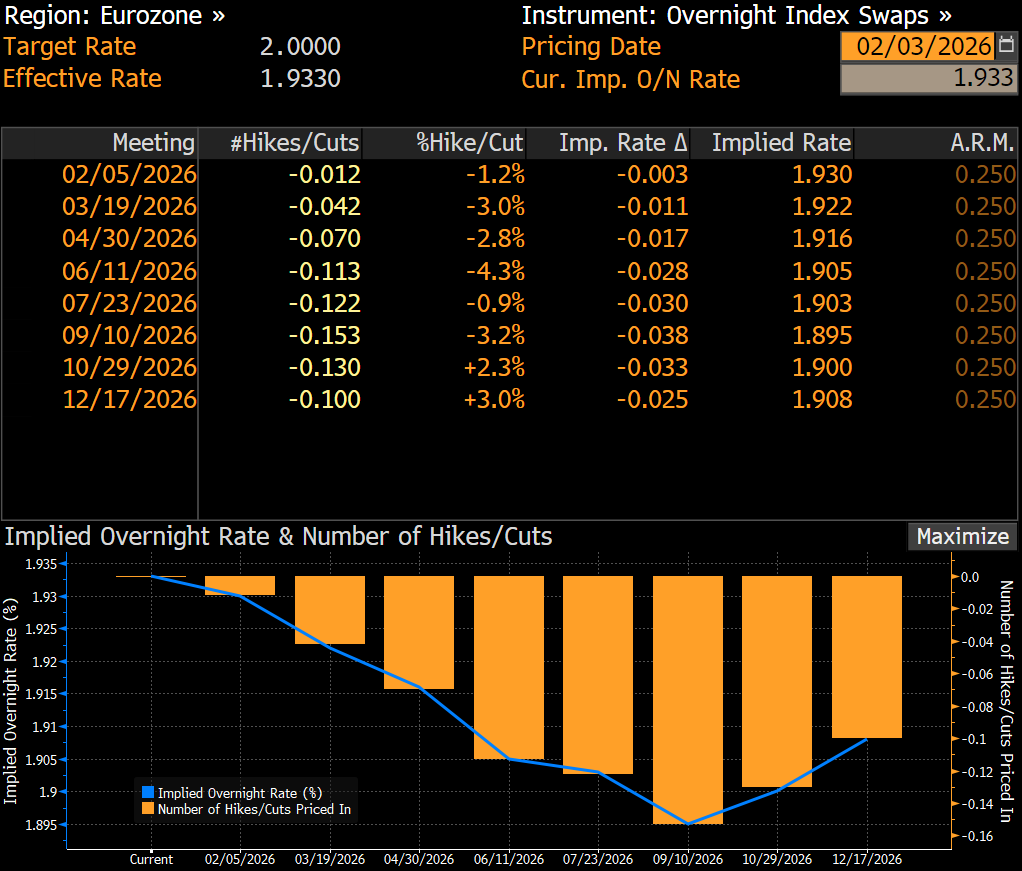Expand the Instrument: Overnight Index Swaps selector
1022x871 pixels.
tap(737, 16)
